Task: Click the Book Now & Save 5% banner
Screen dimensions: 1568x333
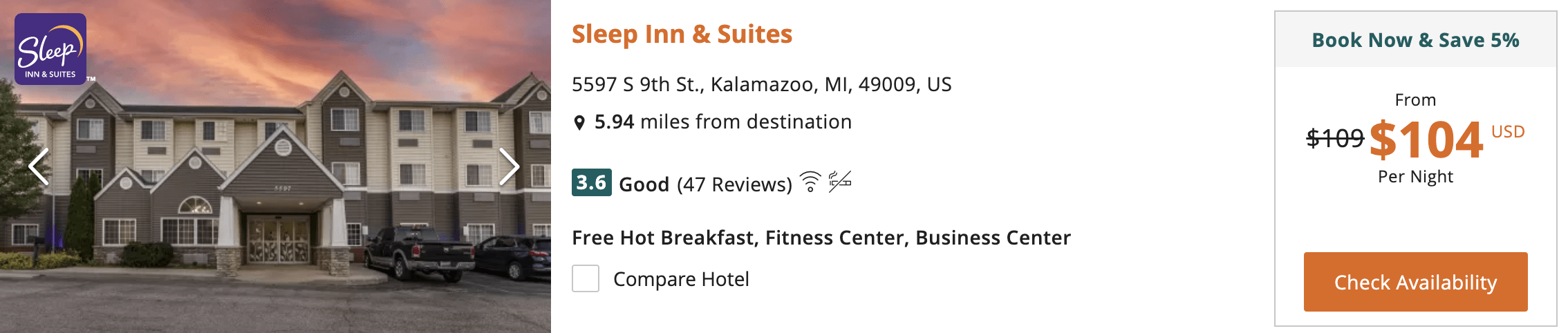Action: (x=1415, y=40)
